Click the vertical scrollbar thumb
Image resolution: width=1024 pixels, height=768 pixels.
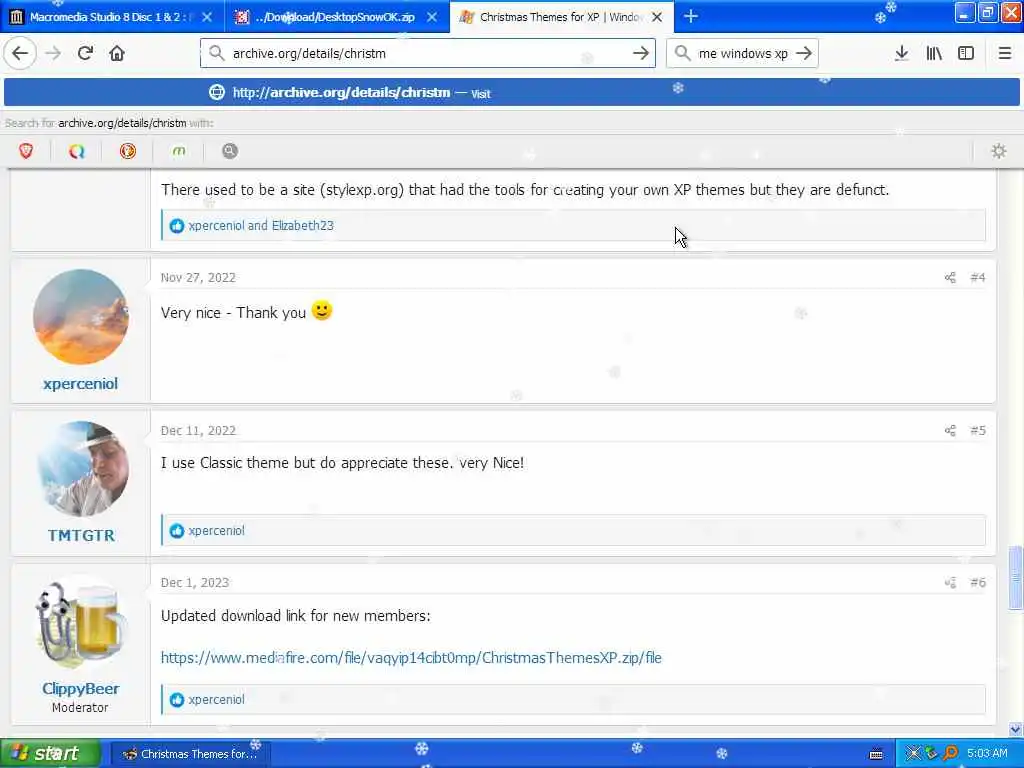coord(1015,578)
